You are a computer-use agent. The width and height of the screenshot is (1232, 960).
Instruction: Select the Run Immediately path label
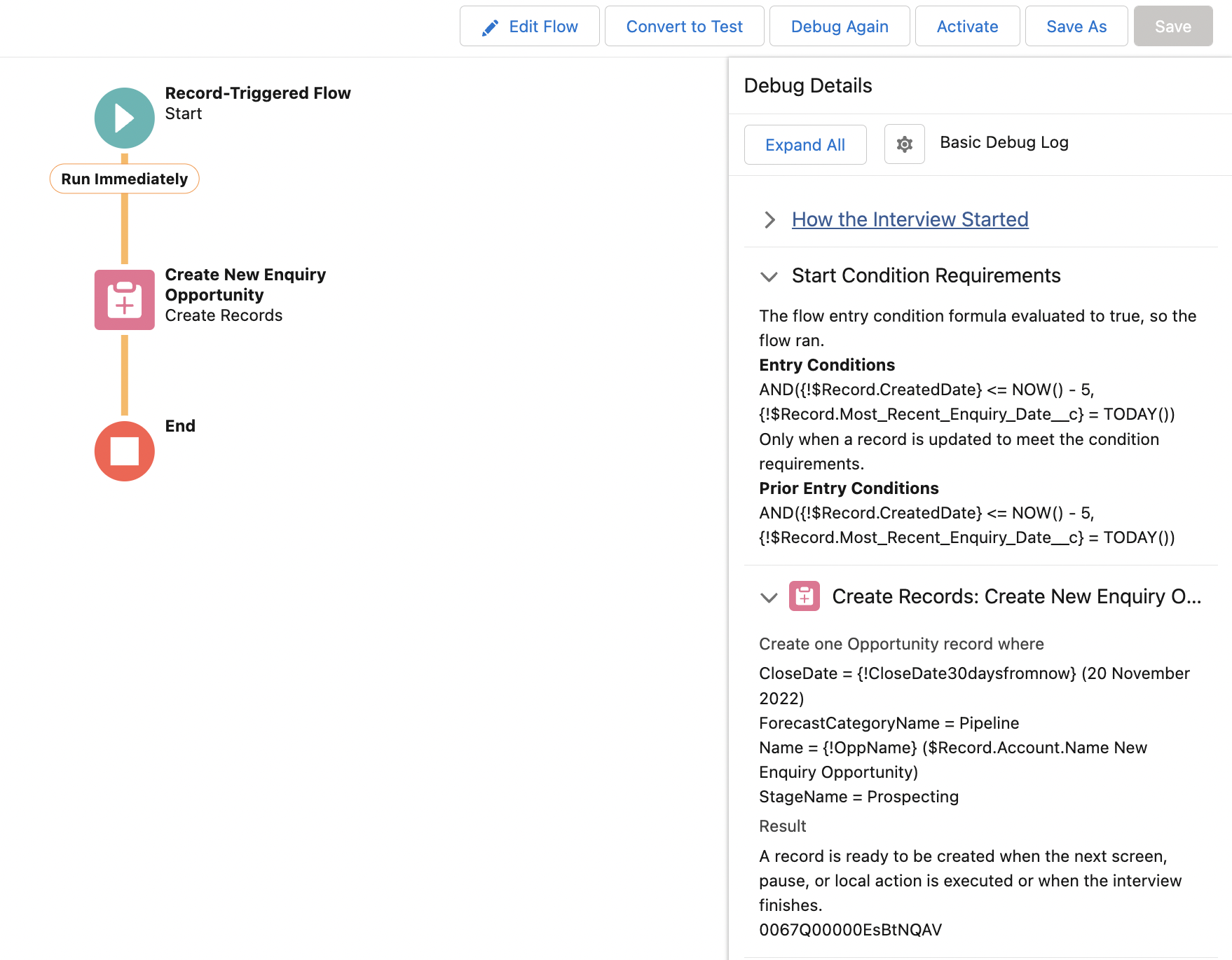coord(125,179)
